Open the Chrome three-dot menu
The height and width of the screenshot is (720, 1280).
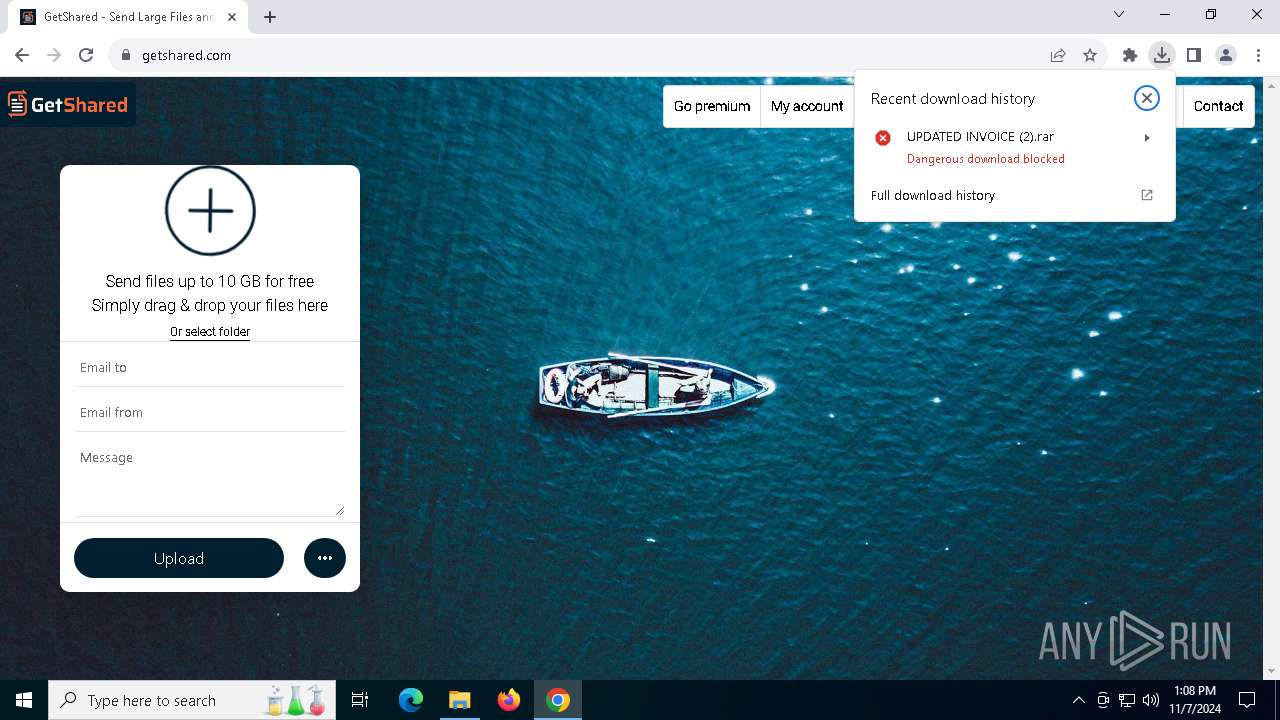(x=1258, y=55)
